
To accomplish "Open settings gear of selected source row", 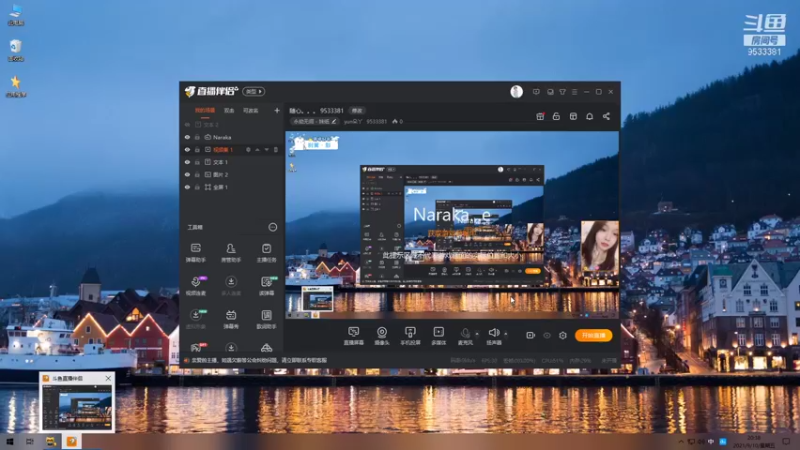I will 248,150.
